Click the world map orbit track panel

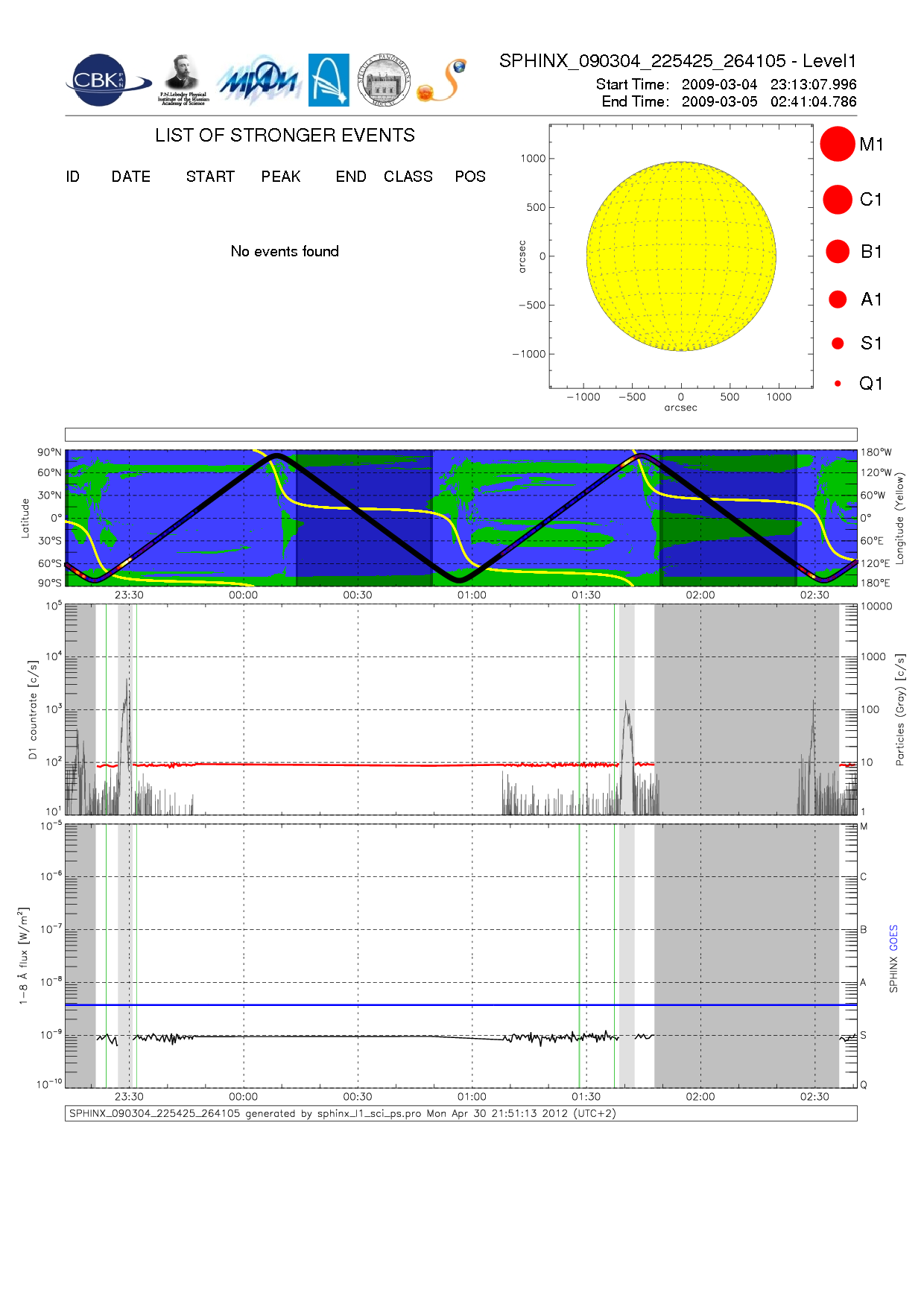[461, 518]
